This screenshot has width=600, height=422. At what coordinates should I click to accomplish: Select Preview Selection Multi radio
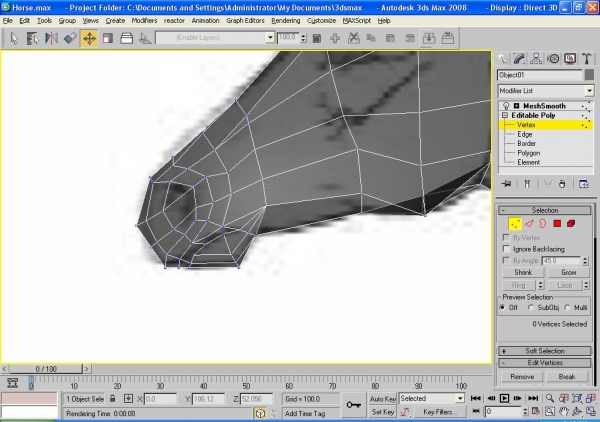tap(567, 307)
